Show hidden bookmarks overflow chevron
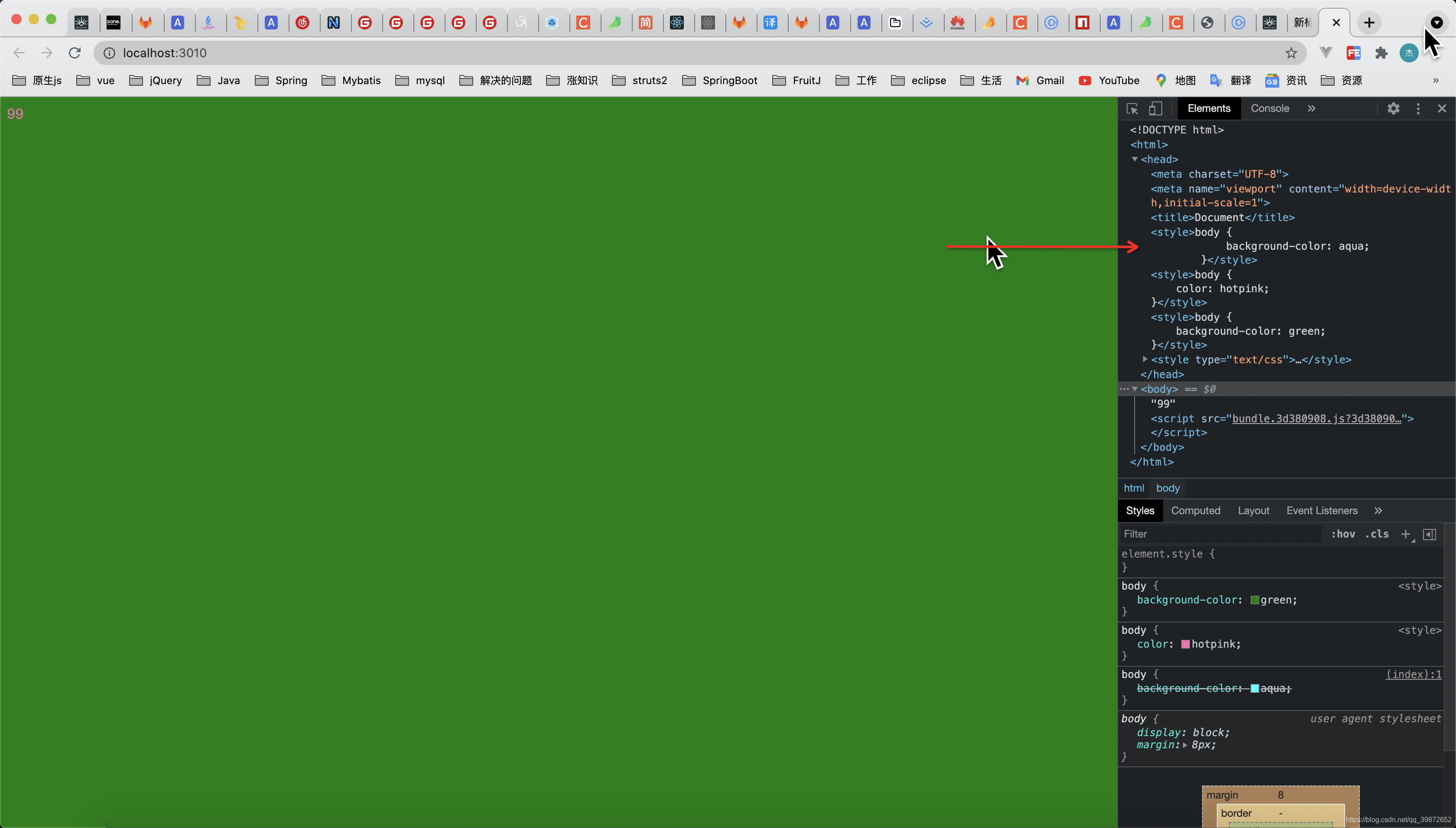The width and height of the screenshot is (1456, 828). [1436, 80]
